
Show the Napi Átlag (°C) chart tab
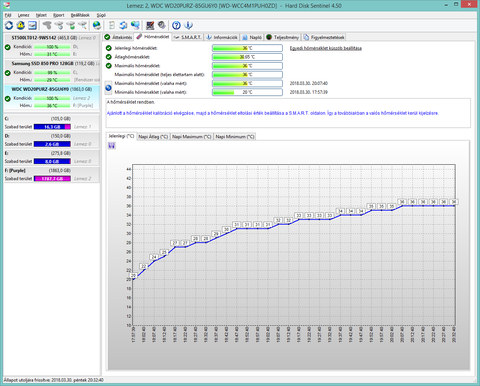click(153, 137)
